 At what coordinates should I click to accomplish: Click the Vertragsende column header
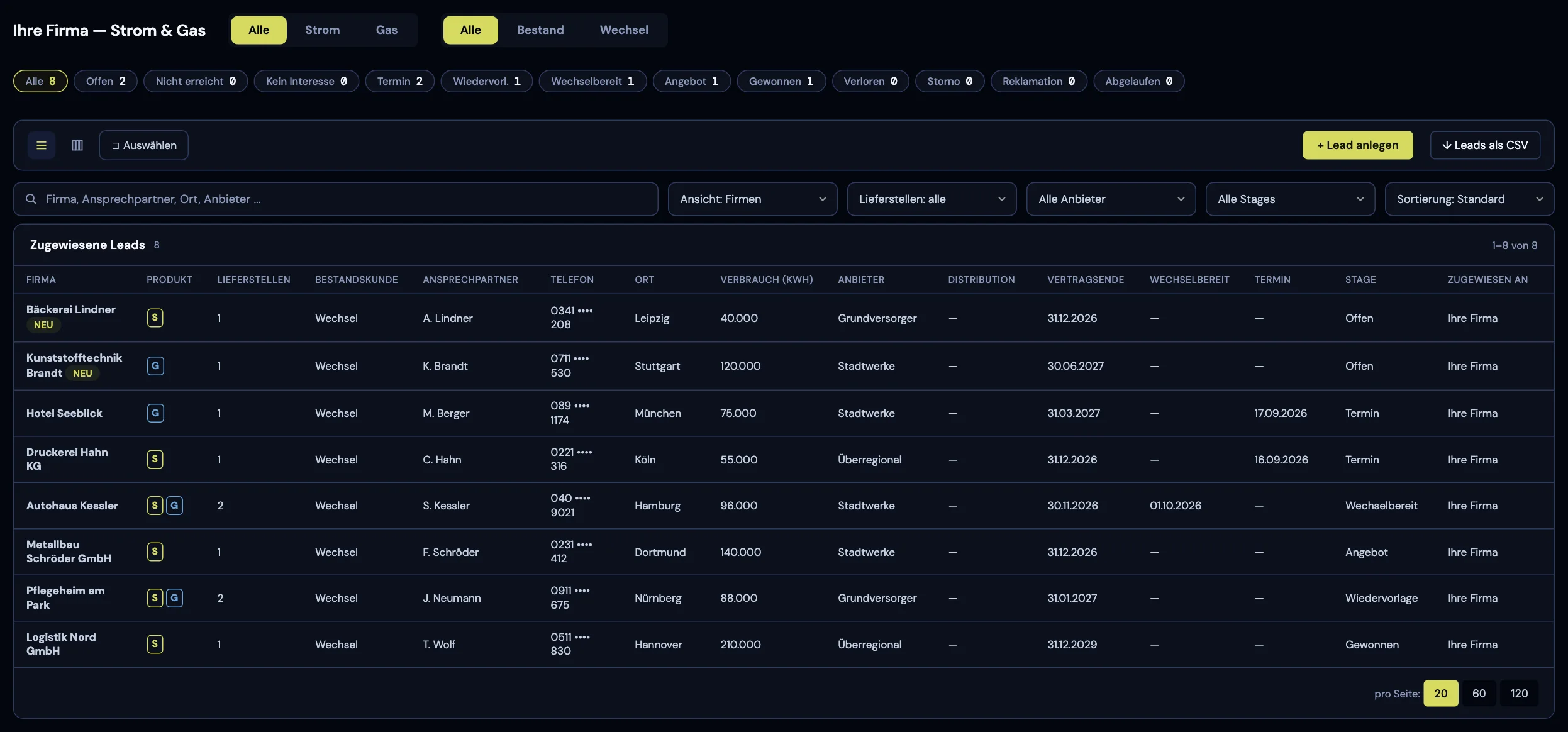coord(1085,280)
